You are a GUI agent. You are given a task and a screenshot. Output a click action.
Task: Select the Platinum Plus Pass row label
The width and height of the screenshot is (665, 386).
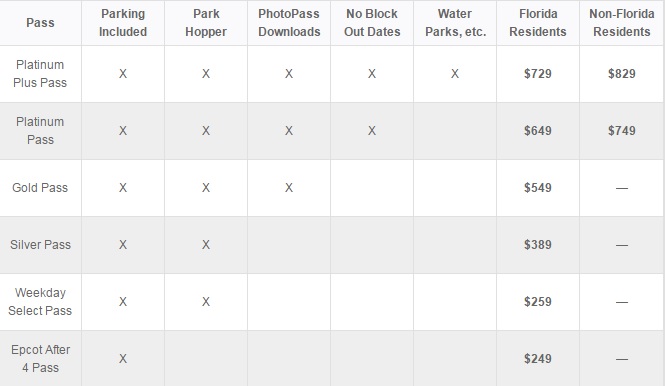40,74
